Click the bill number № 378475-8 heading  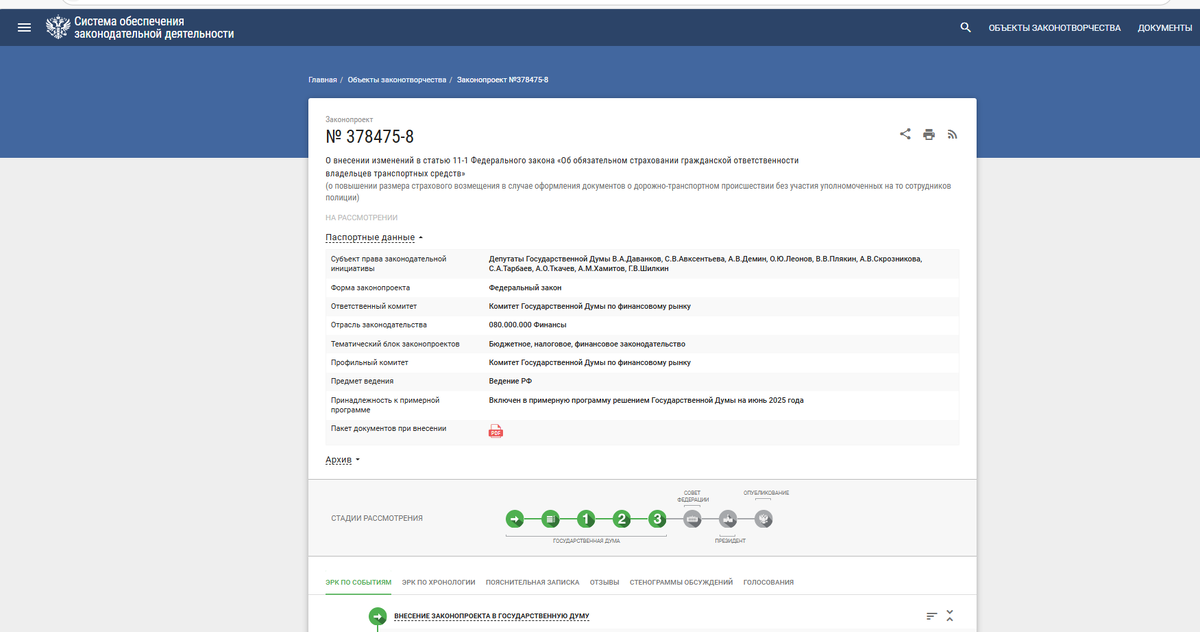tap(370, 137)
